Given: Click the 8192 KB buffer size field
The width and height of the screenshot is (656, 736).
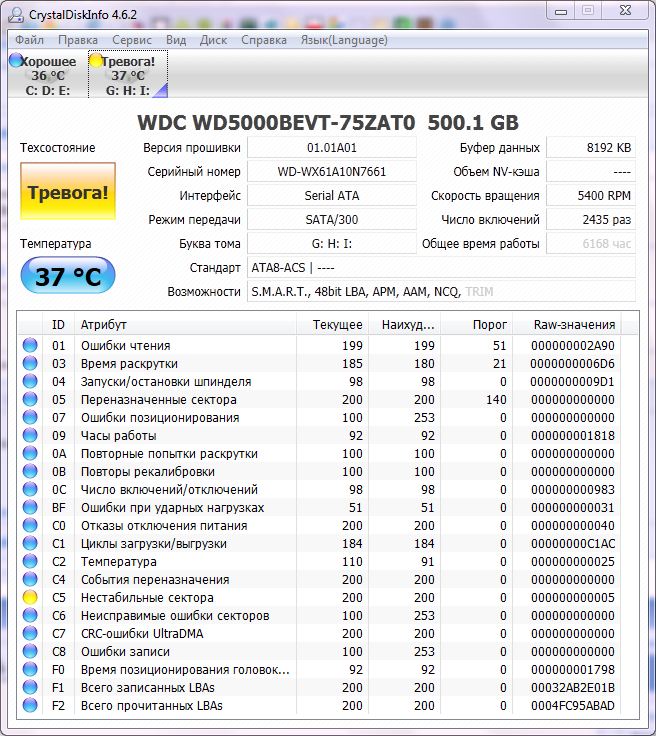Looking at the screenshot, I should (x=591, y=148).
